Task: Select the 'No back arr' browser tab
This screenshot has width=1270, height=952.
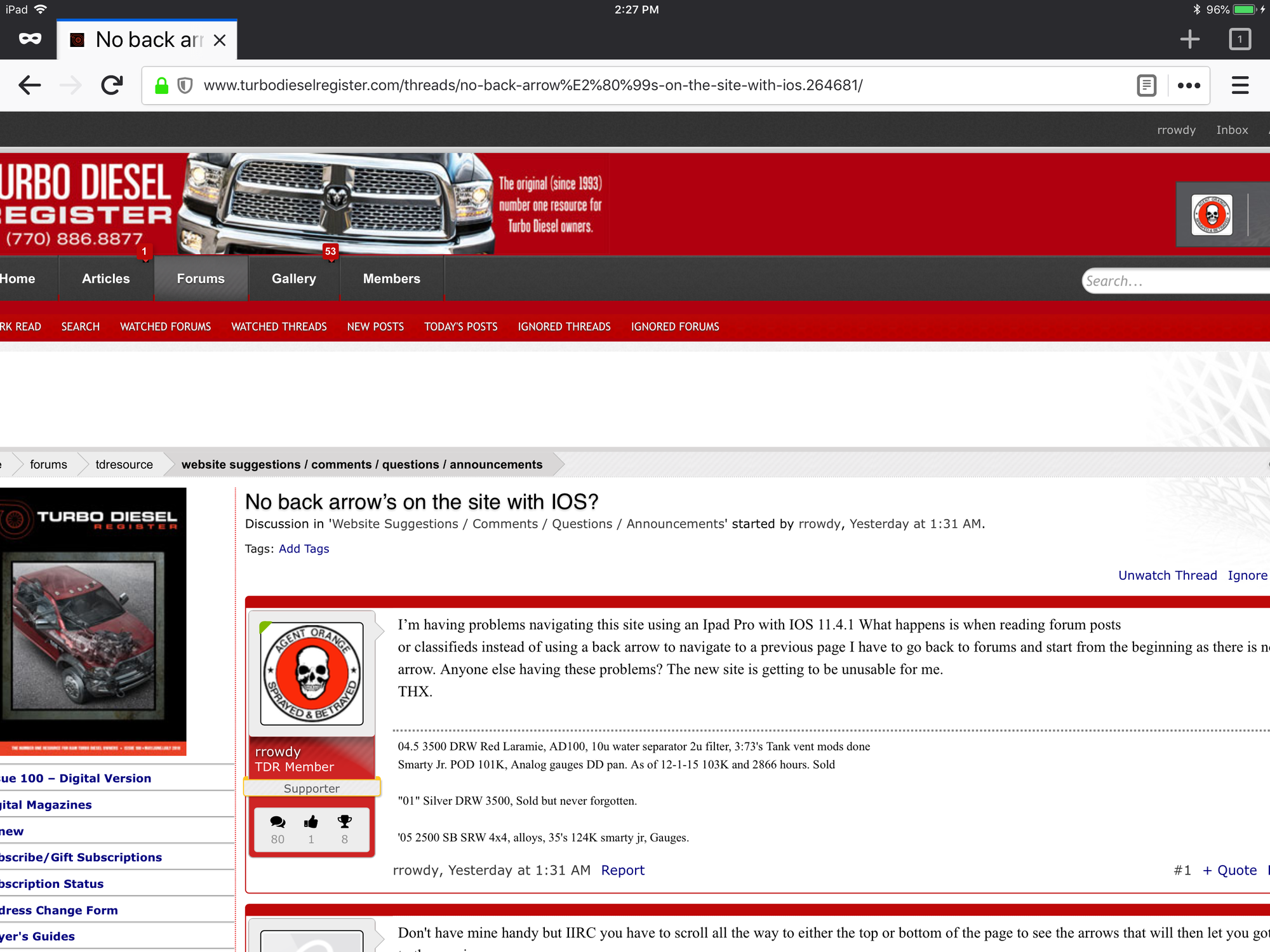Action: (x=147, y=40)
